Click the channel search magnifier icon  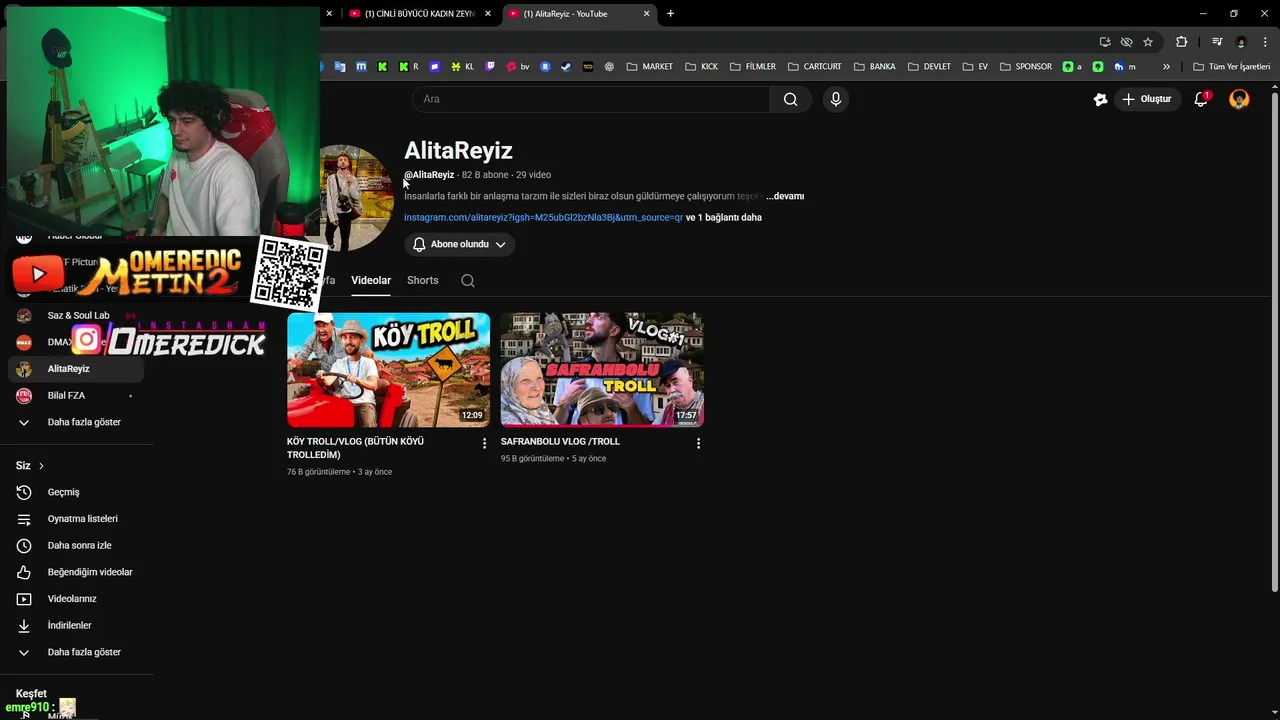pyautogui.click(x=468, y=280)
